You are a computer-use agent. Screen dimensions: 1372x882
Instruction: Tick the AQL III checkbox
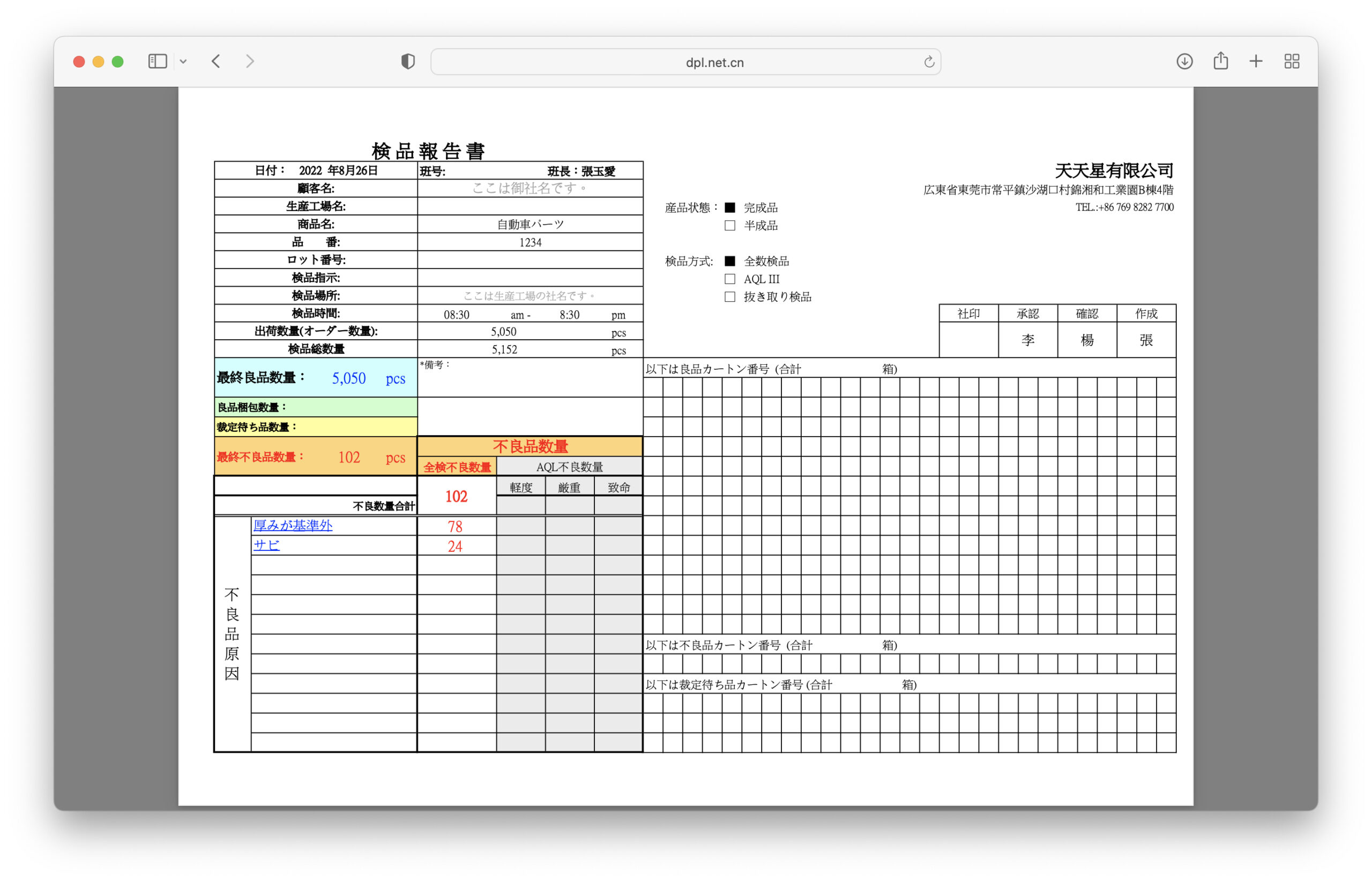point(730,279)
